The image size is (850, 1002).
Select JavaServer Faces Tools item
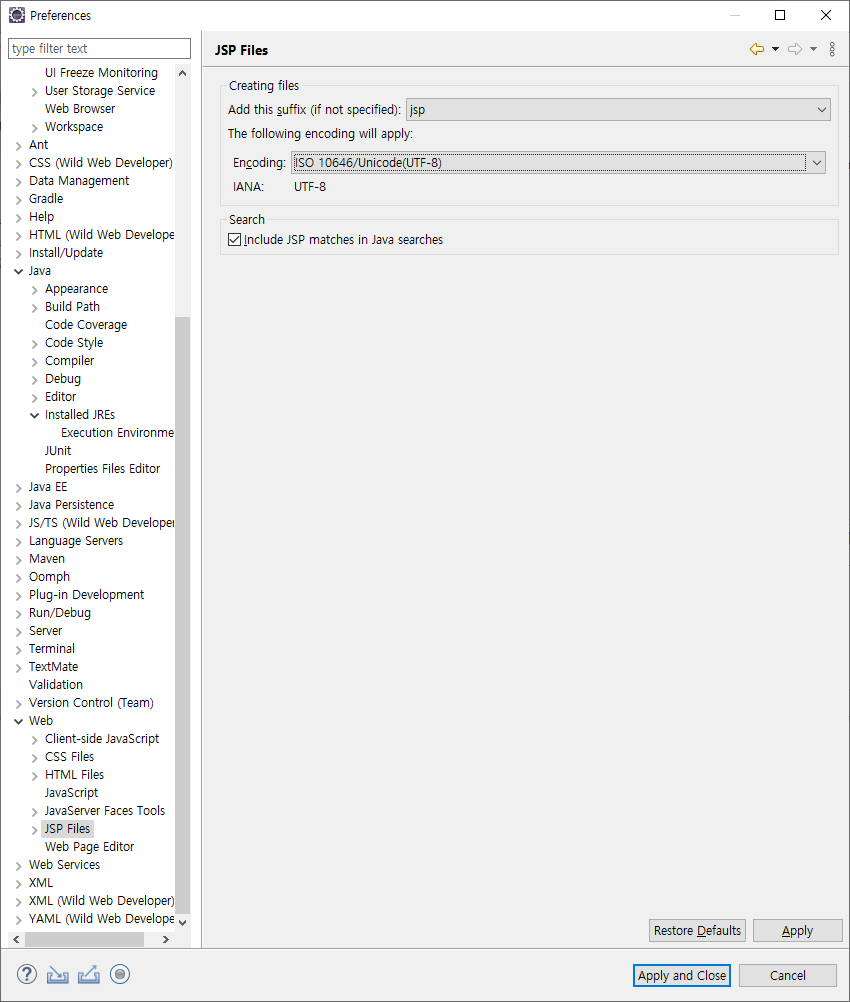105,811
